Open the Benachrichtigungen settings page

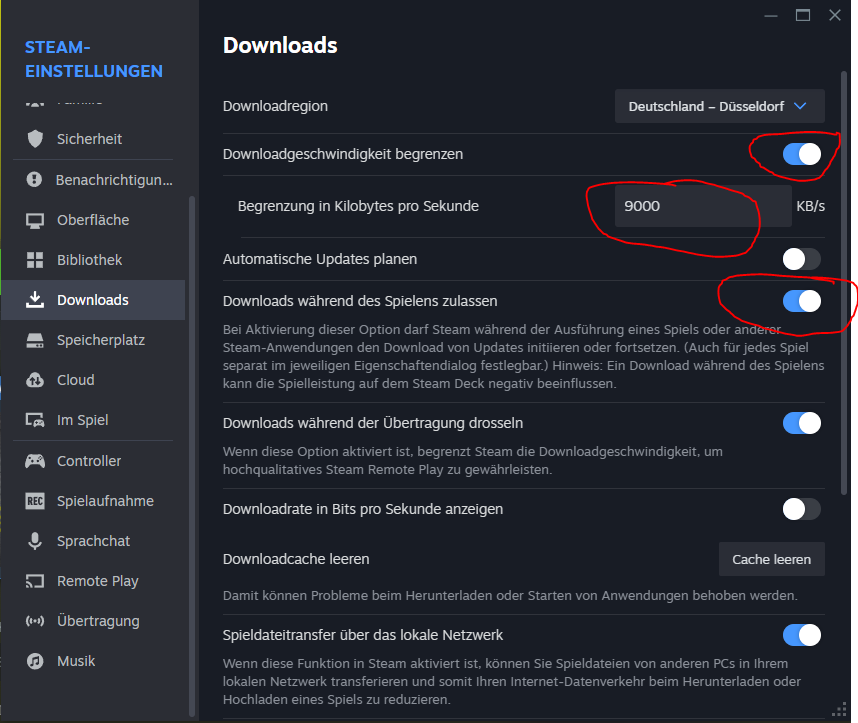click(93, 180)
